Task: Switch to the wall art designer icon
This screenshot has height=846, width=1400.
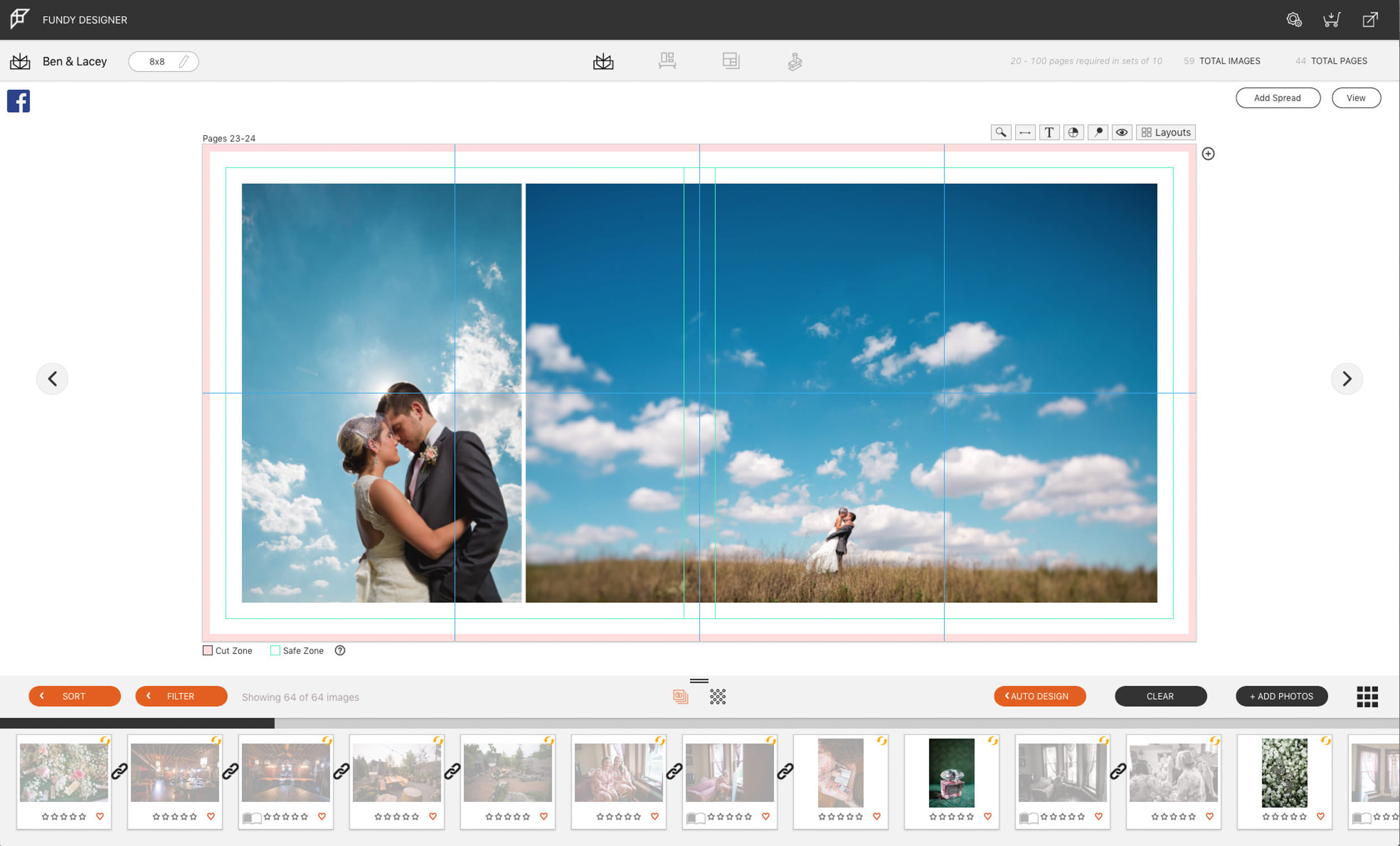Action: [668, 61]
